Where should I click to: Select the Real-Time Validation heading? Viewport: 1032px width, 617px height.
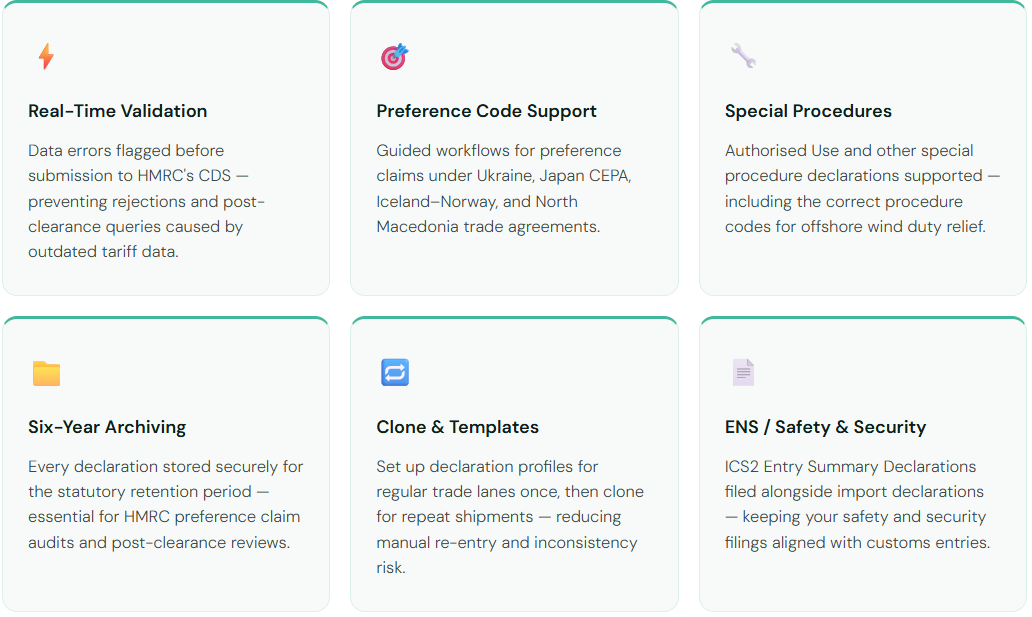(118, 111)
